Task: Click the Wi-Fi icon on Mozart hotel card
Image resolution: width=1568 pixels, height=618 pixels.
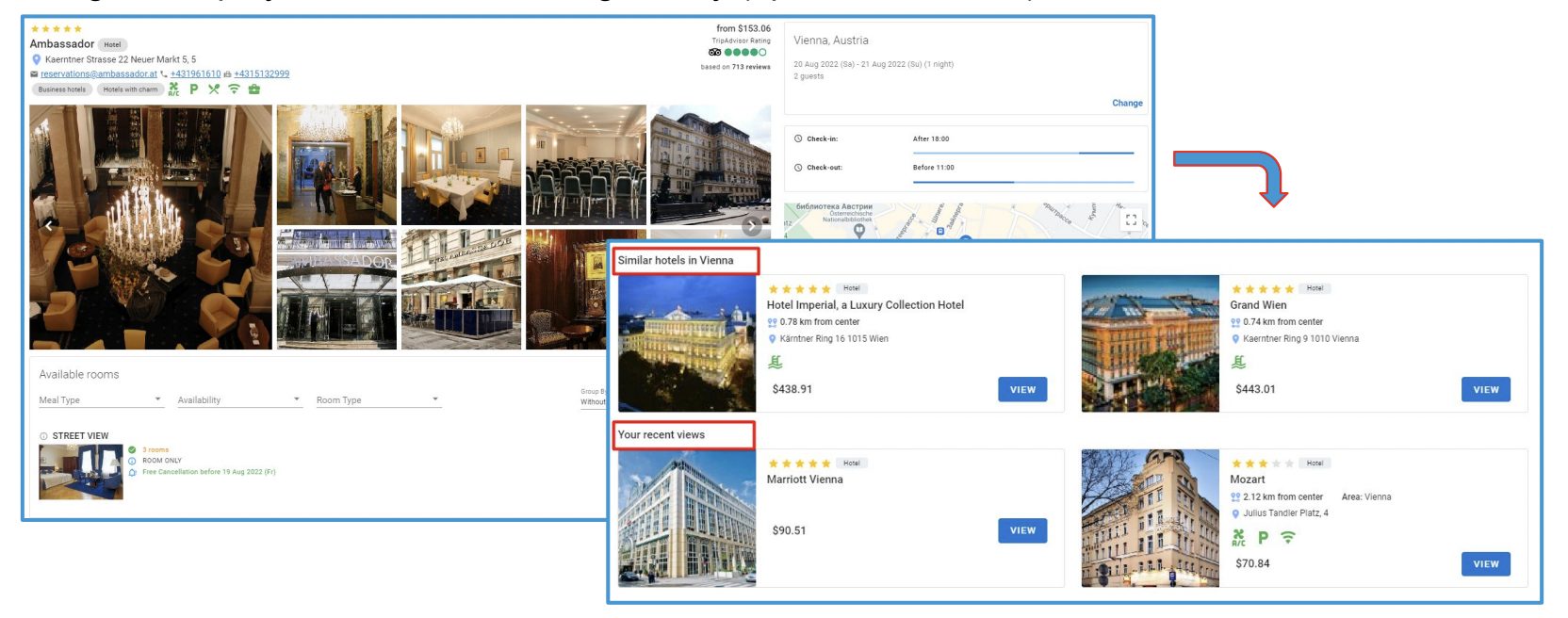Action: pos(1287,537)
